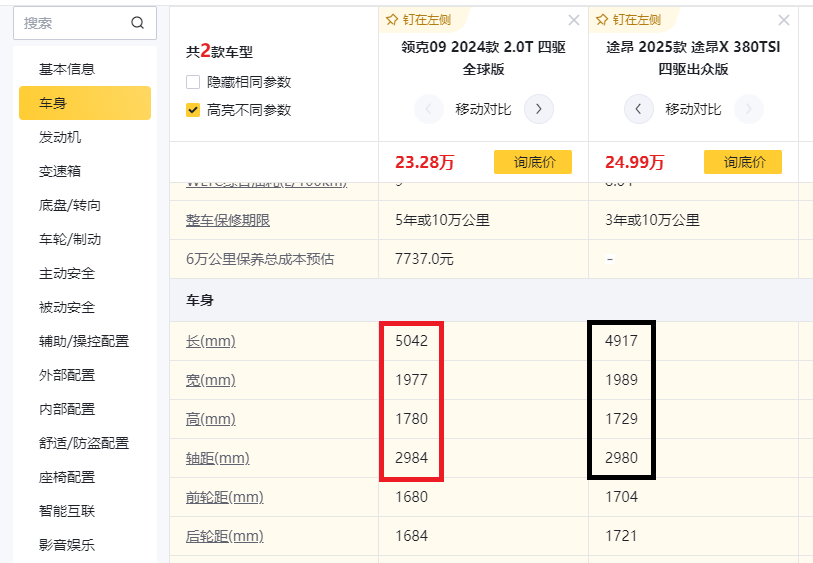The image size is (813, 563).
Task: Move 途昂 column right with arrow
Action: click(x=749, y=109)
